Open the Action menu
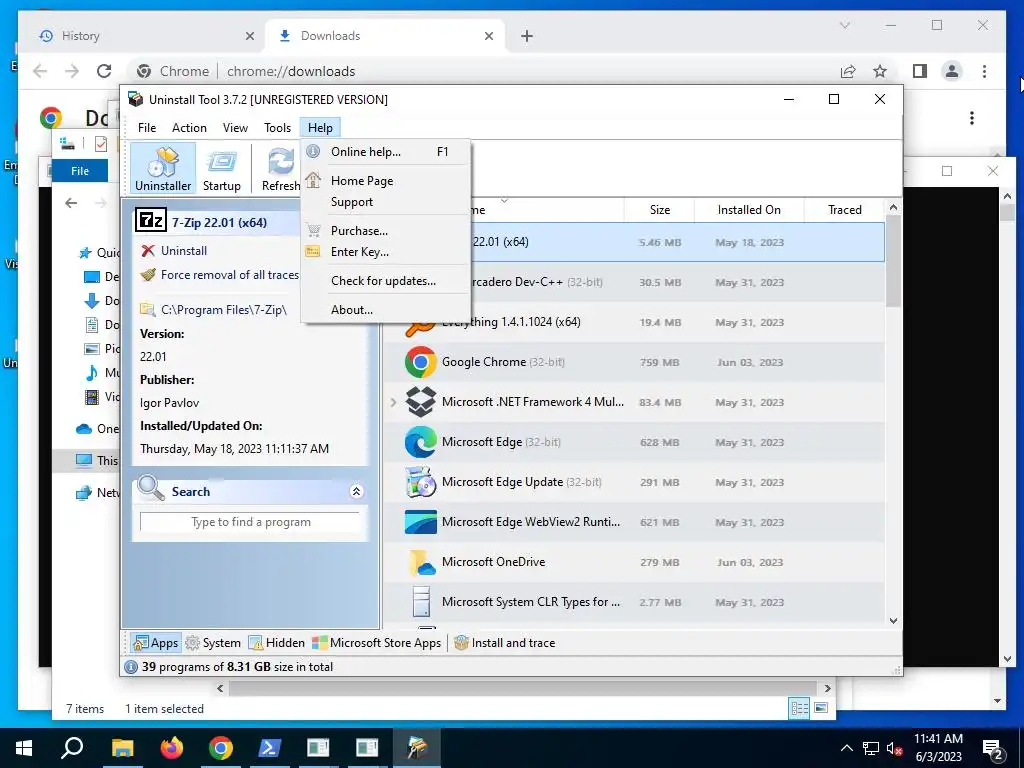Image resolution: width=1024 pixels, height=768 pixels. point(189,128)
